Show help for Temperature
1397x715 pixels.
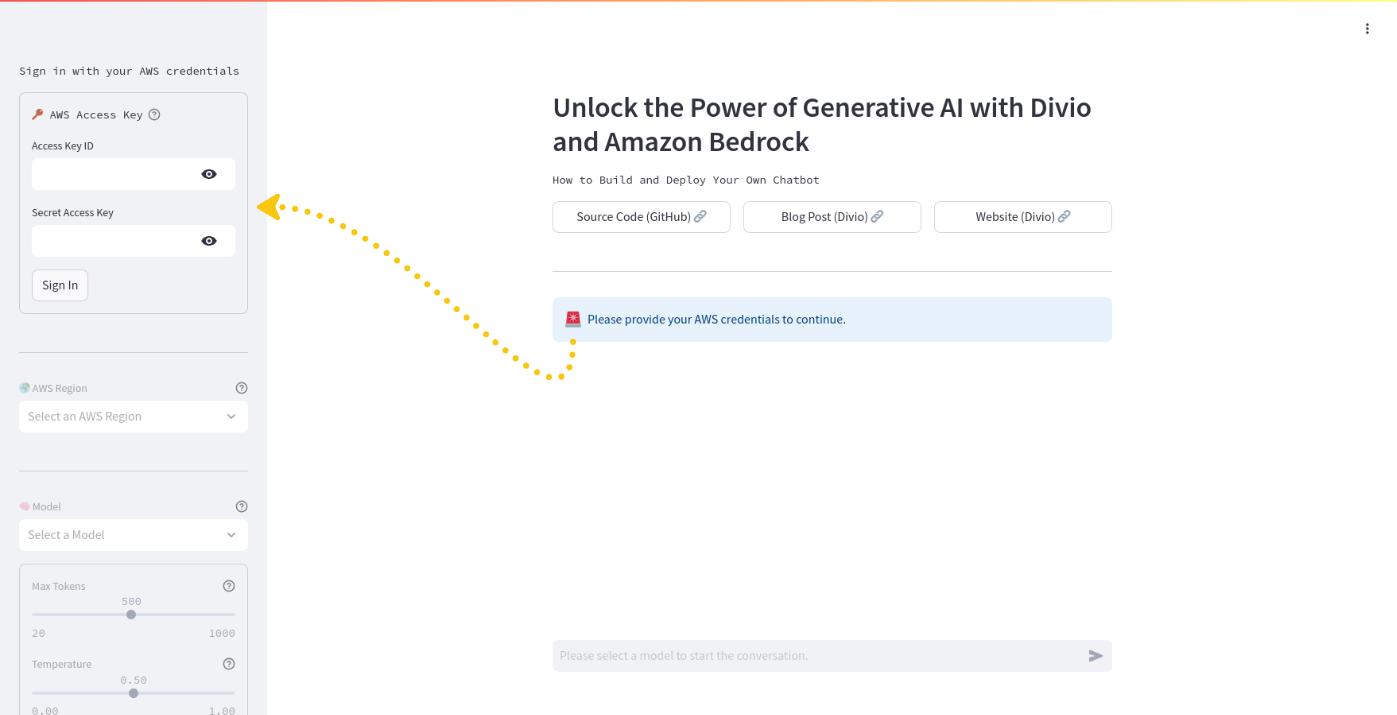tap(229, 664)
